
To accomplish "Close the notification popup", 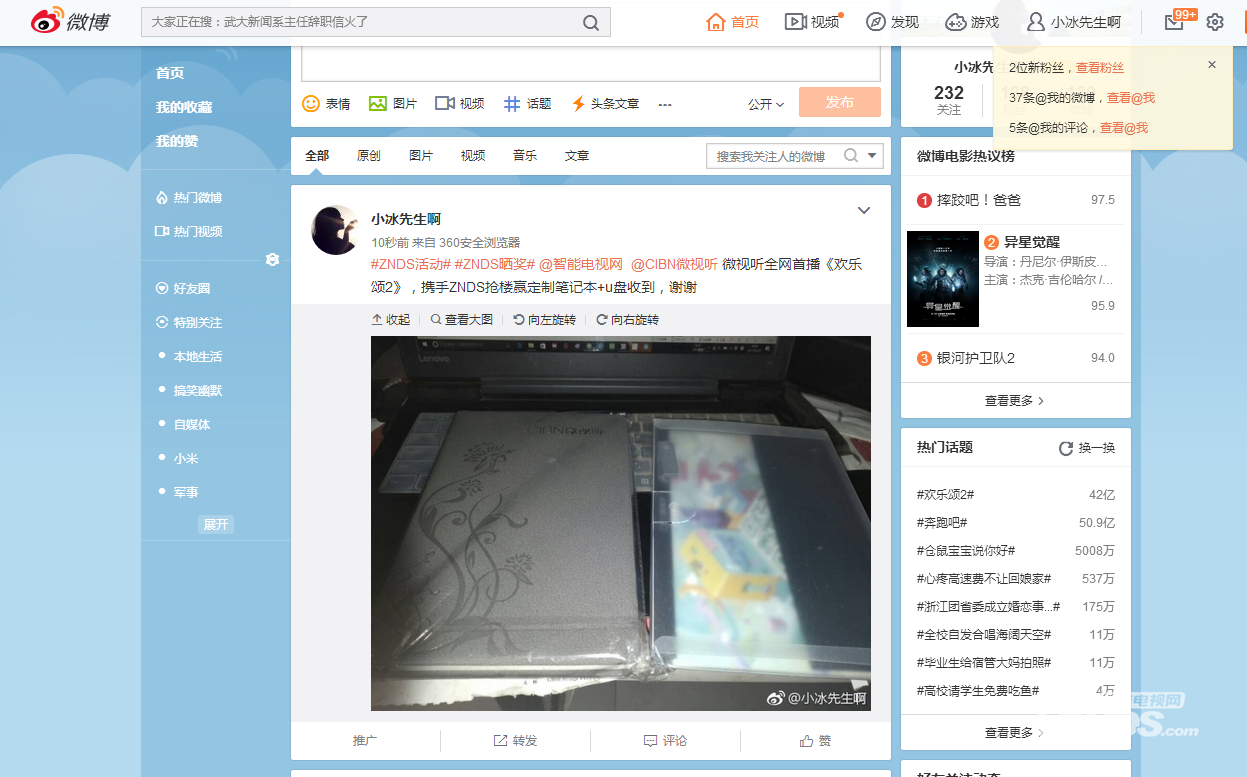I will 1212,65.
